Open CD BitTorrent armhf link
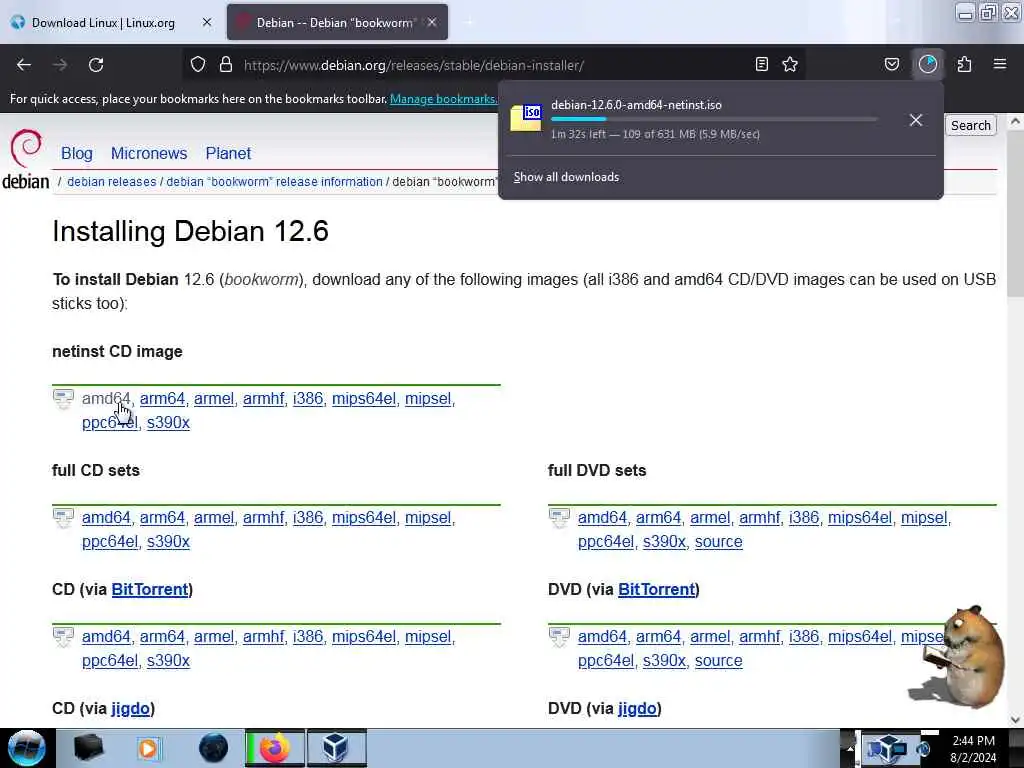Image resolution: width=1024 pixels, height=768 pixels. 263,636
